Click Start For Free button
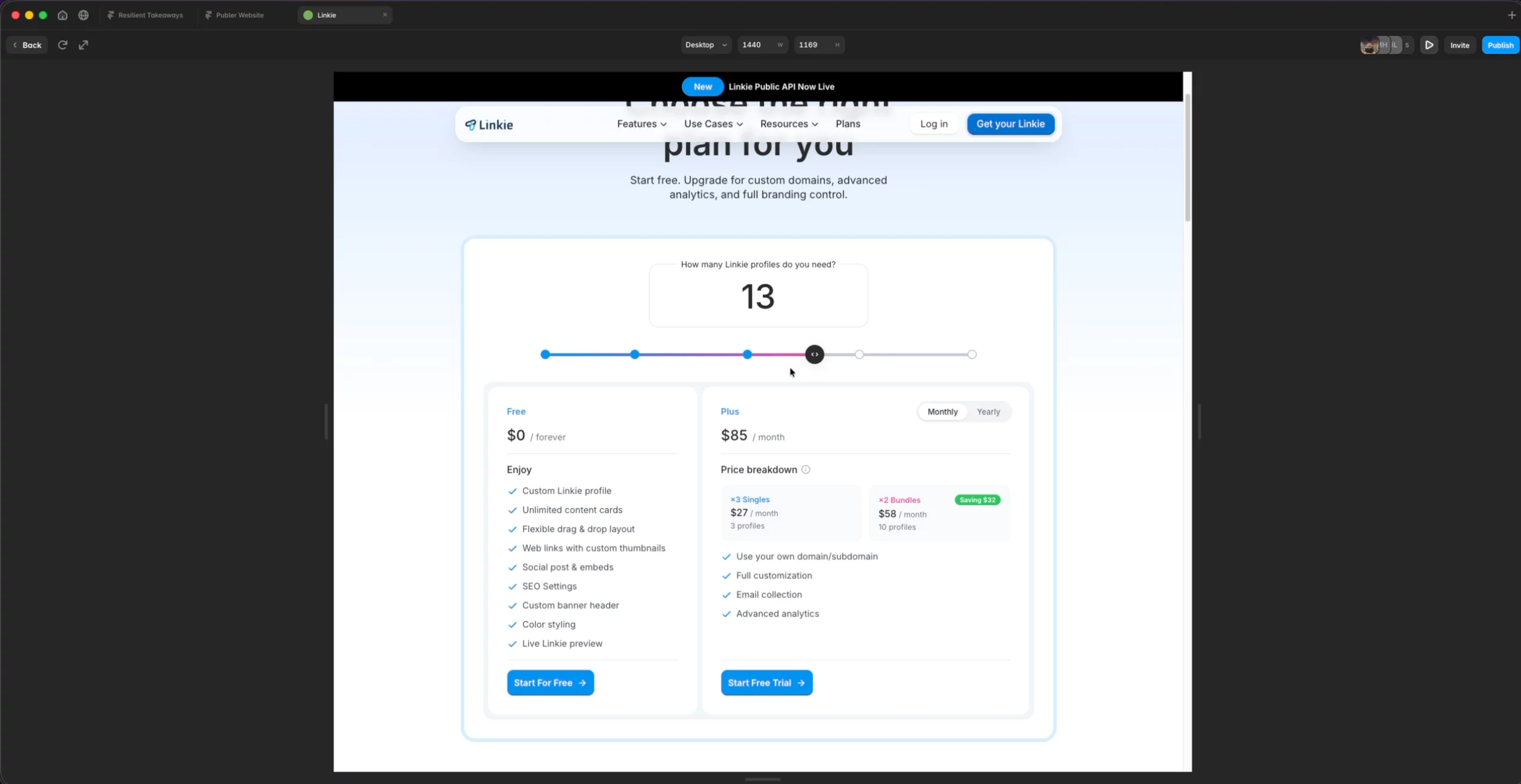The image size is (1521, 784). click(550, 683)
